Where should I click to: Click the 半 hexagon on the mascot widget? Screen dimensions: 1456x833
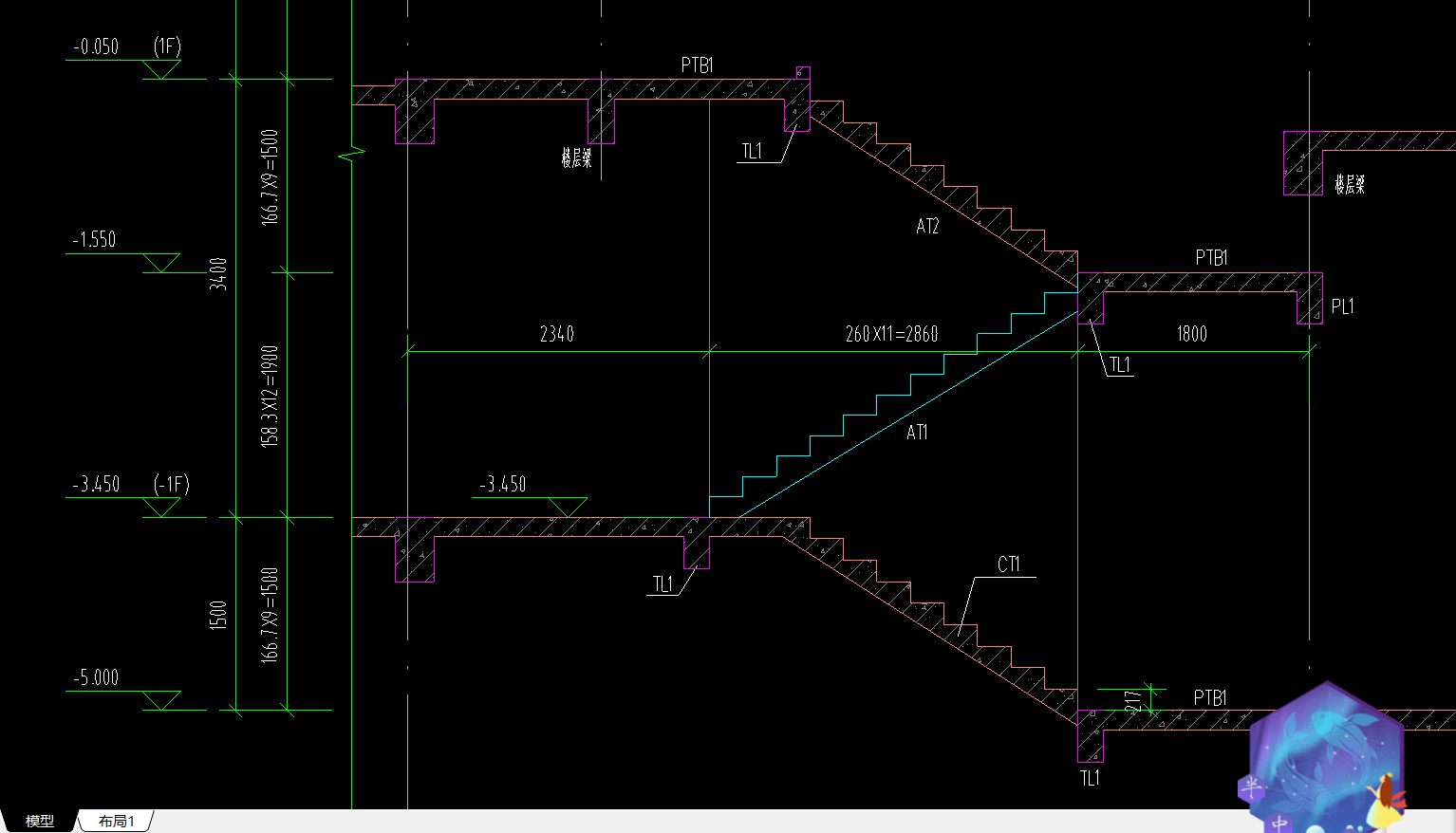pos(1253,787)
